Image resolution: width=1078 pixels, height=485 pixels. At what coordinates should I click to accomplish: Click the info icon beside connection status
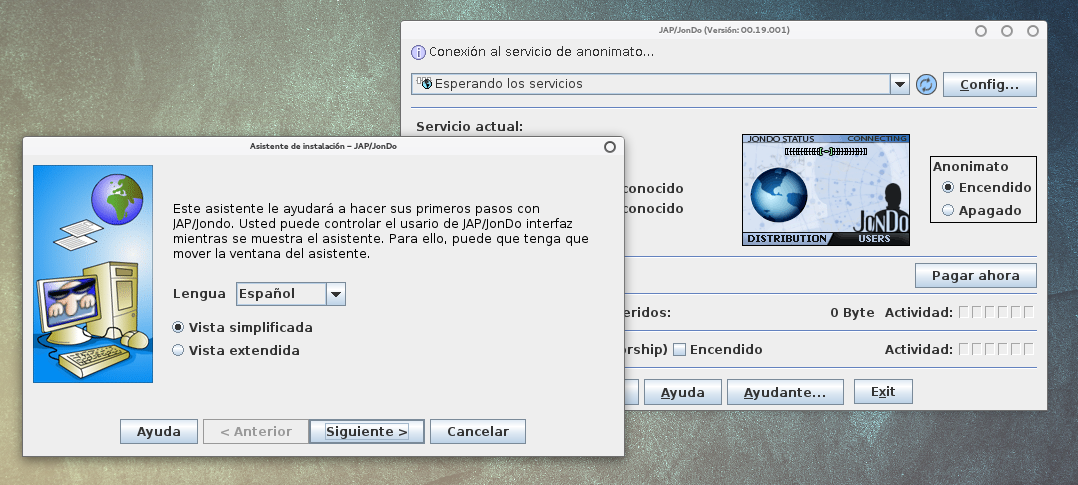coord(419,52)
